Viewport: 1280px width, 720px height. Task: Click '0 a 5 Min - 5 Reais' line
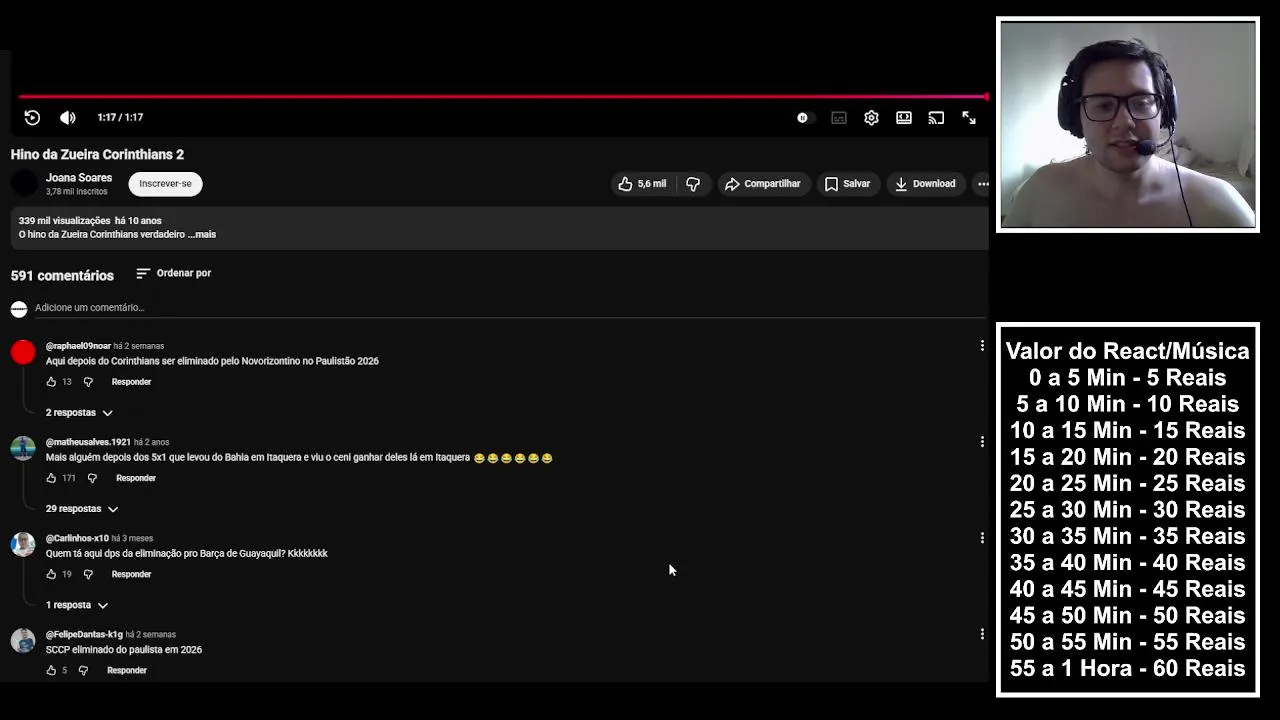click(1127, 377)
